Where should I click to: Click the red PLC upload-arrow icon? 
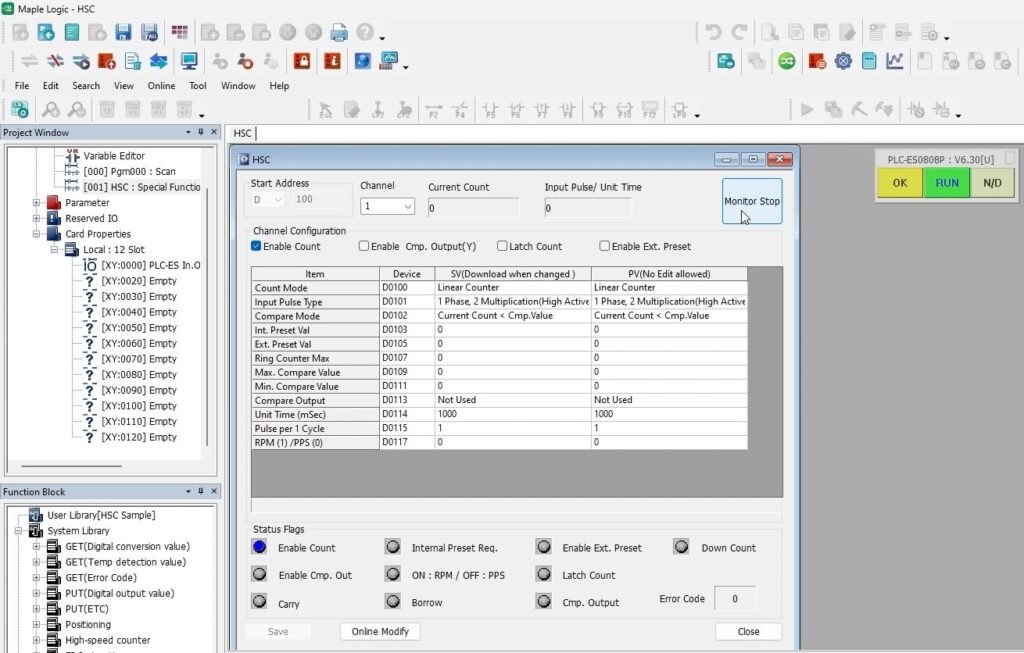tap(106, 61)
